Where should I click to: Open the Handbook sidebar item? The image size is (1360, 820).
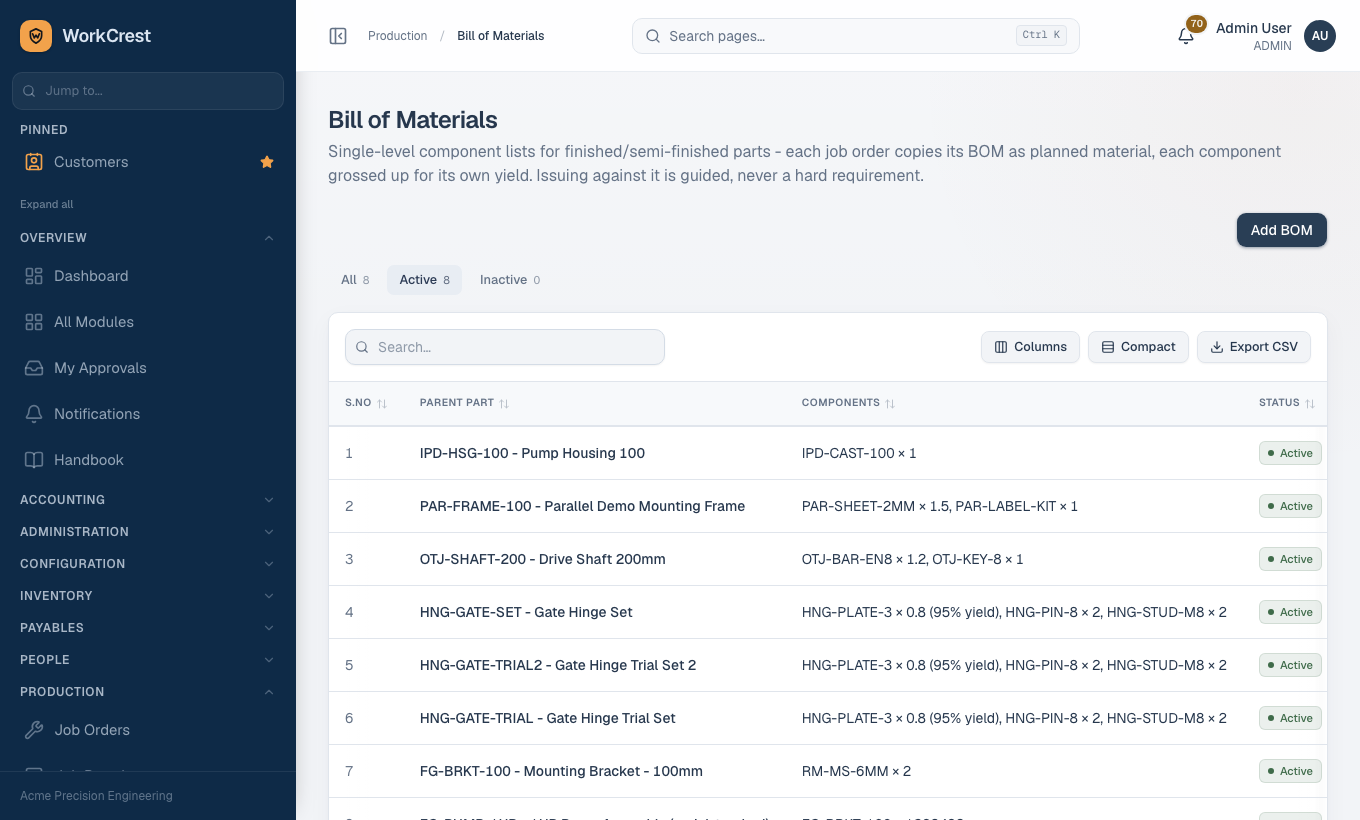pos(148,460)
